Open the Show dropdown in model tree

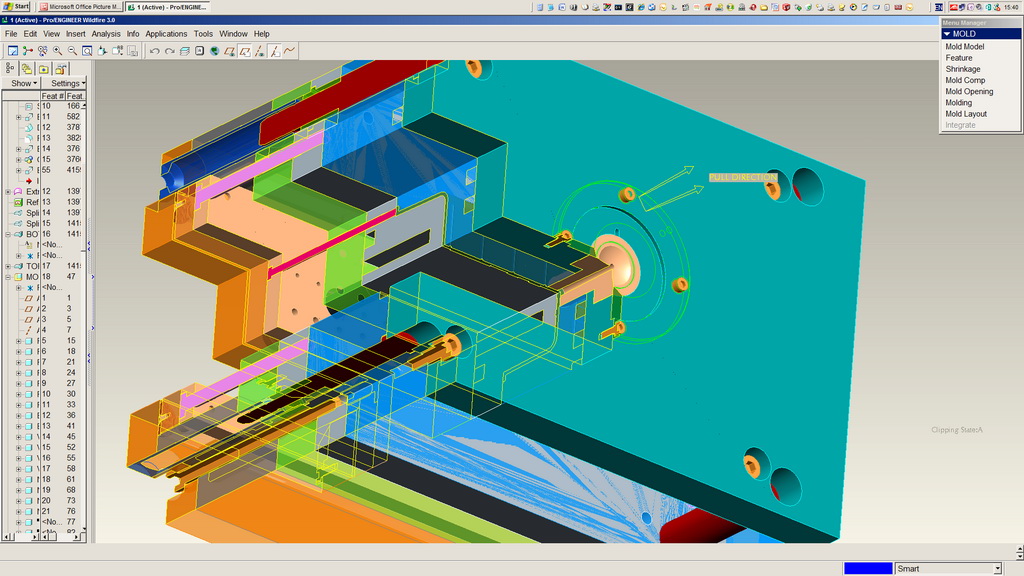23,83
